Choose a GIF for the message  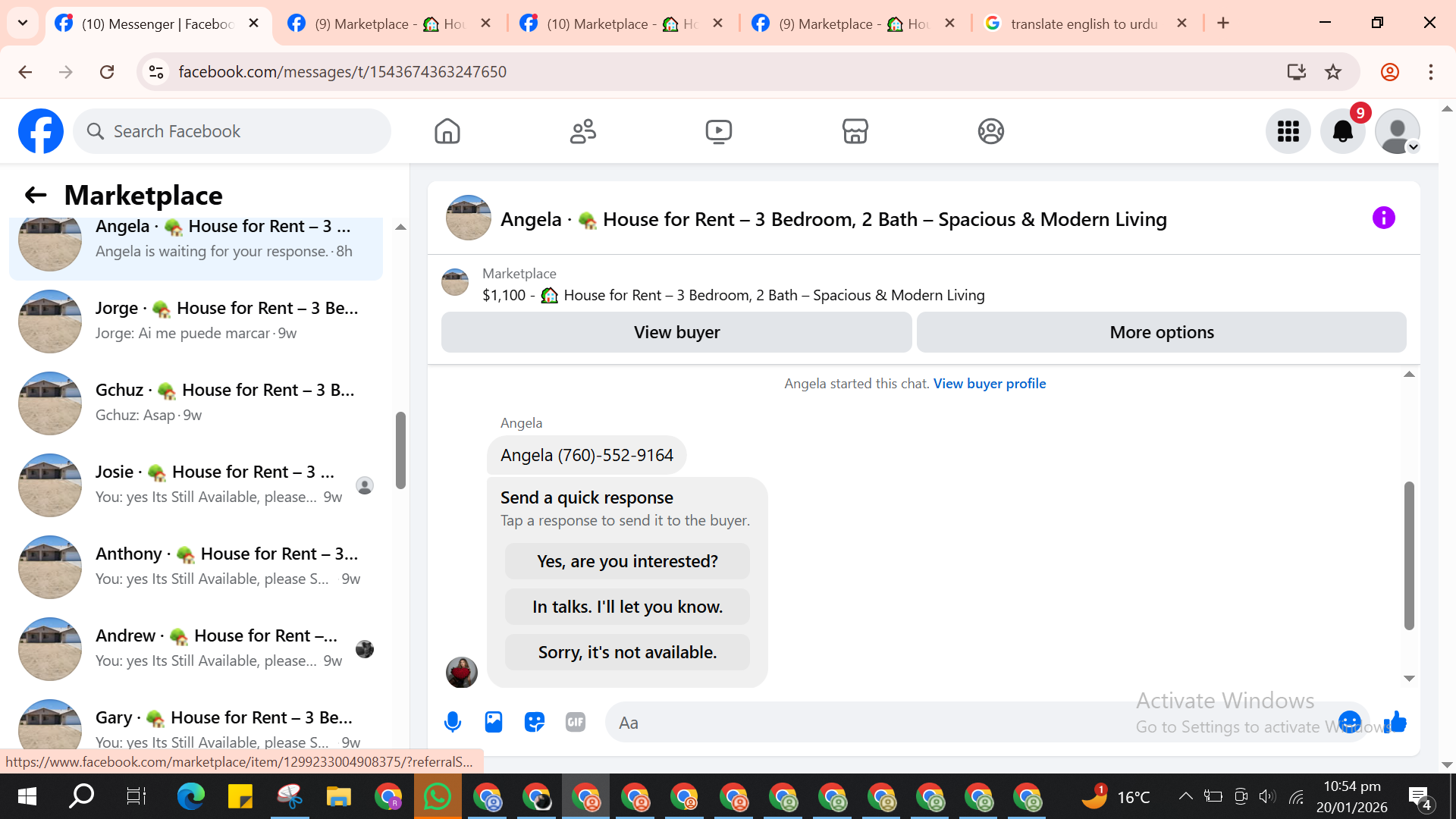coord(576,723)
